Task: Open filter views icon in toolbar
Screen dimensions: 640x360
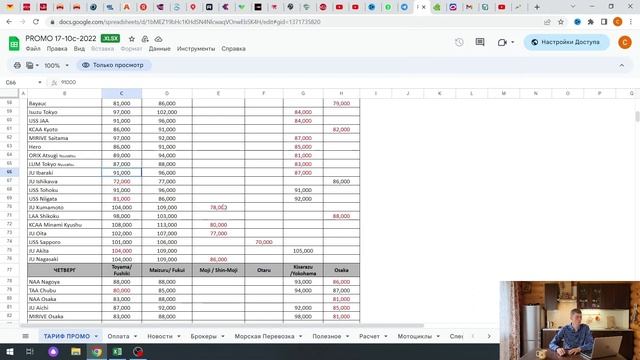Action: point(29,65)
